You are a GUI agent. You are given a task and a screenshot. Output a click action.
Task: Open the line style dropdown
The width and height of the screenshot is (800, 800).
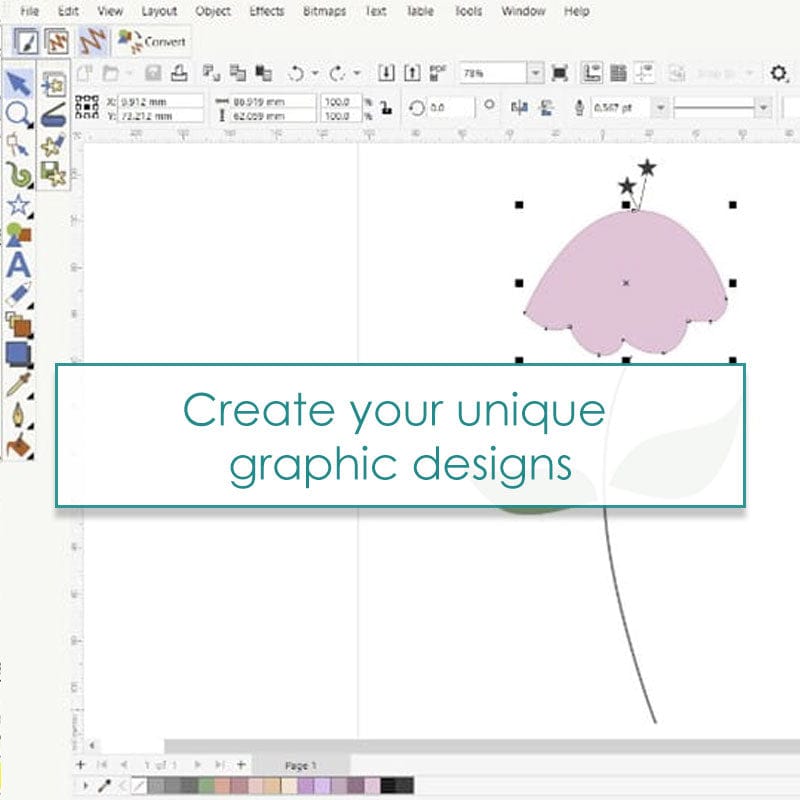click(763, 107)
